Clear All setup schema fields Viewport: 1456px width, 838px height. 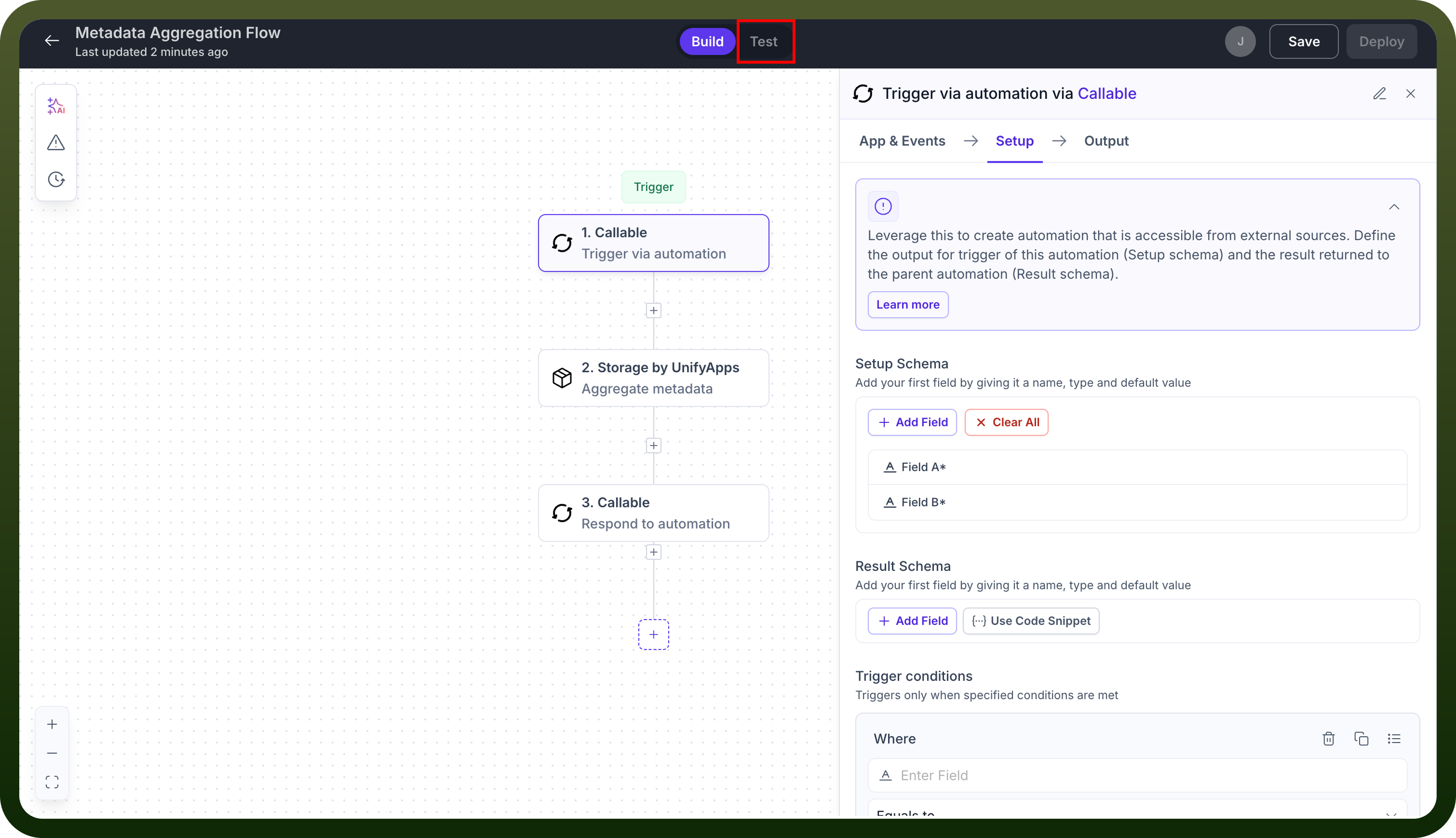[x=1006, y=422]
